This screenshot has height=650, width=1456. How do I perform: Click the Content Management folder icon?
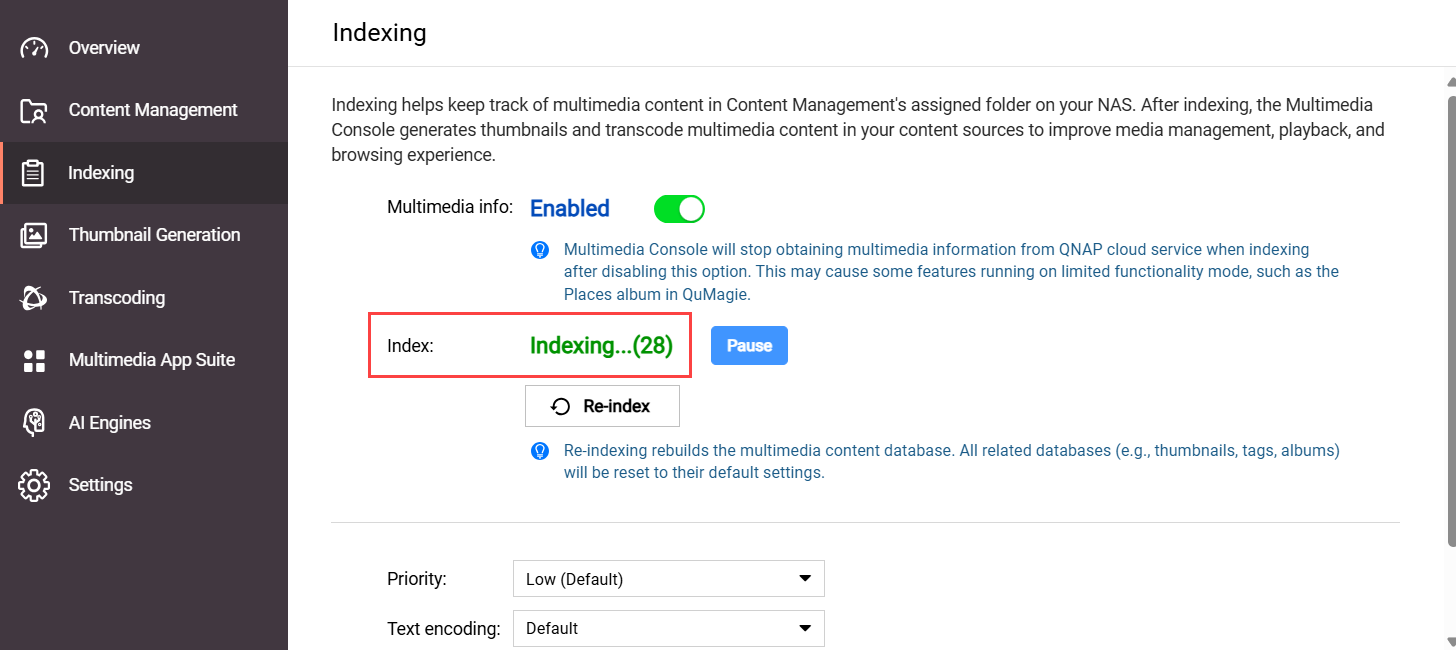tap(34, 111)
